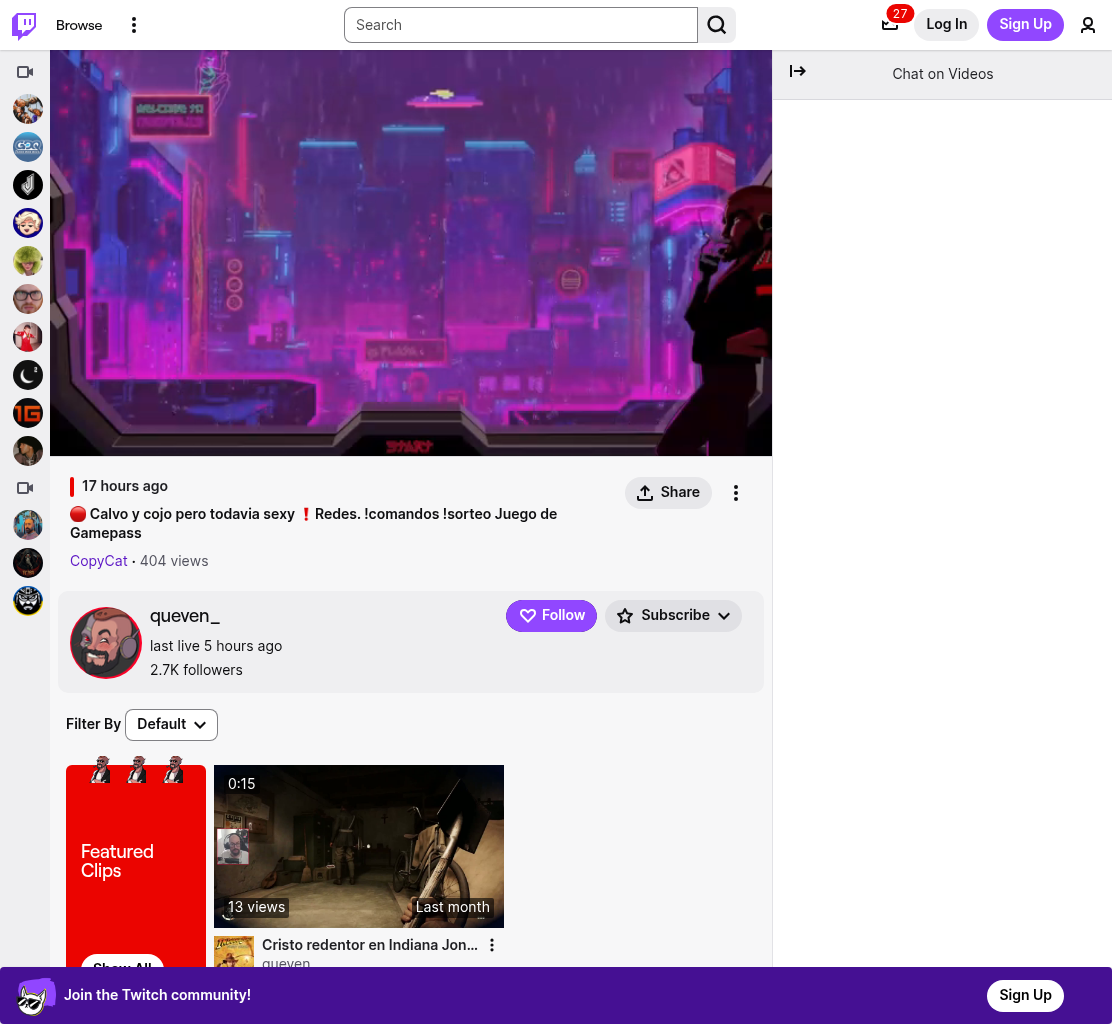The image size is (1112, 1024).
Task: Click the second sidebar camera icon
Action: click(25, 488)
